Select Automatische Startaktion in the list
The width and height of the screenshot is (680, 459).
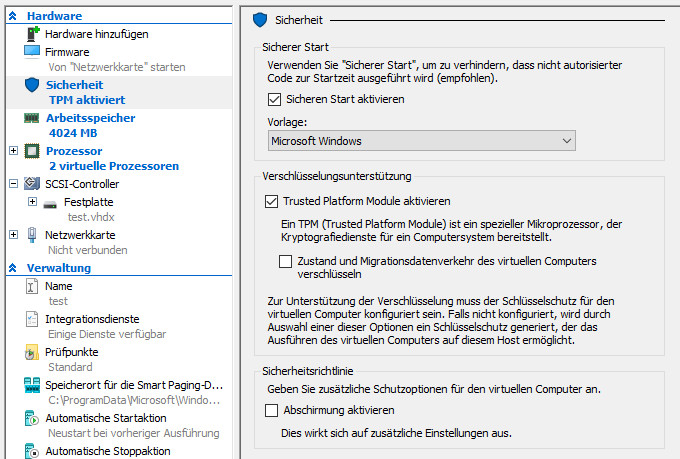point(105,418)
